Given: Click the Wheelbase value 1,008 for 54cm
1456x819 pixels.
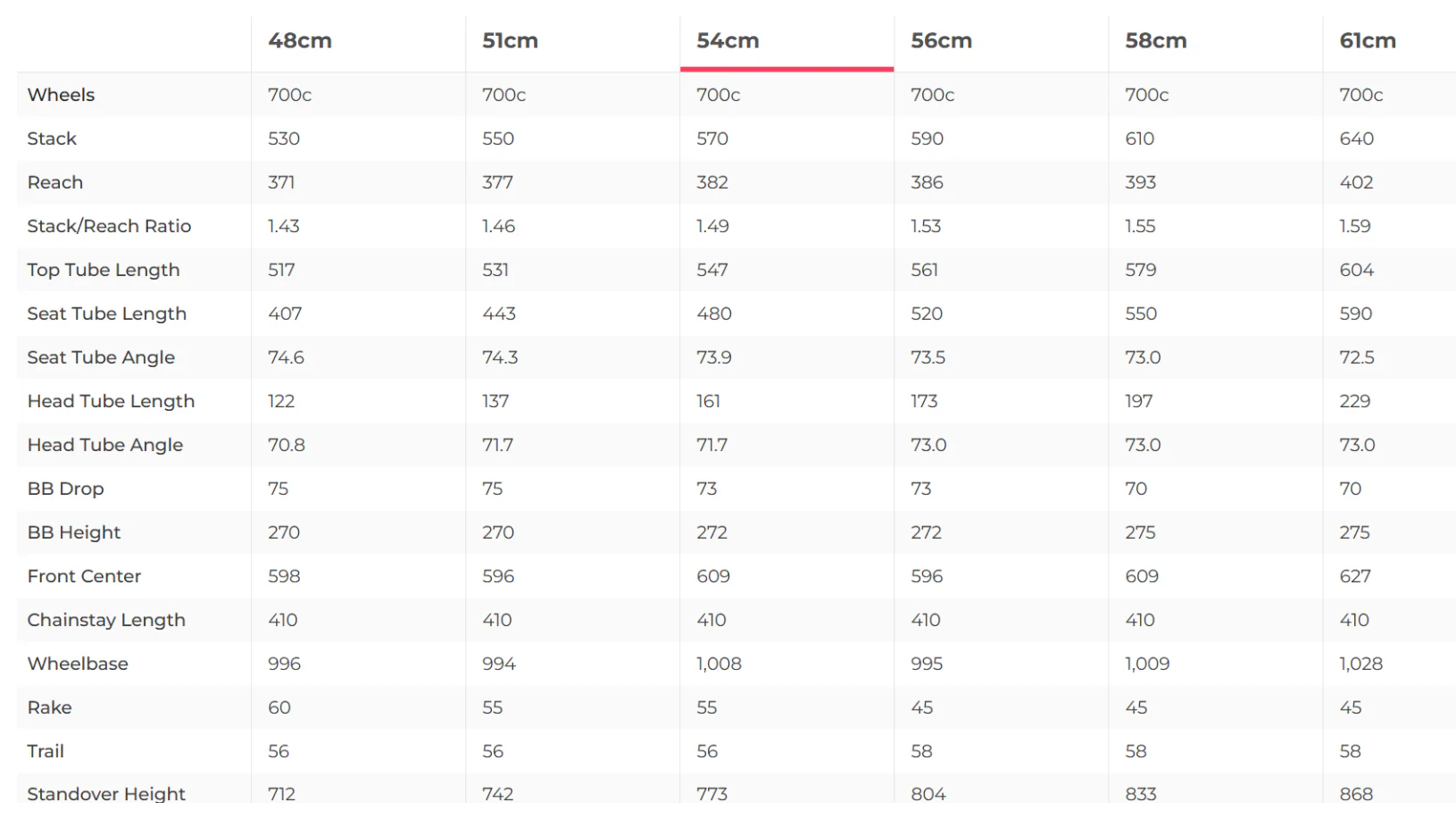Looking at the screenshot, I should 719,664.
